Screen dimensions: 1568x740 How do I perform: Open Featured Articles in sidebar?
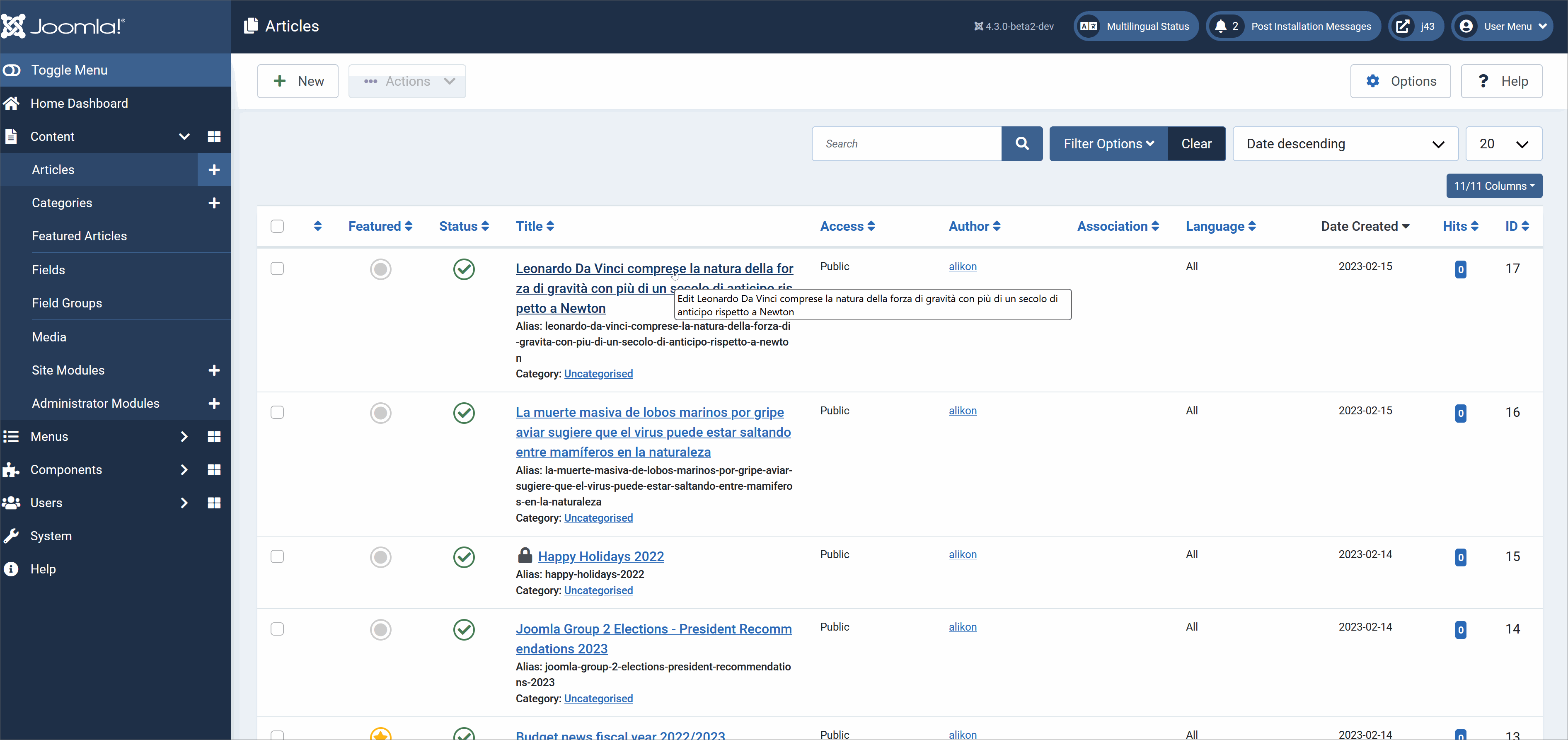tap(79, 236)
